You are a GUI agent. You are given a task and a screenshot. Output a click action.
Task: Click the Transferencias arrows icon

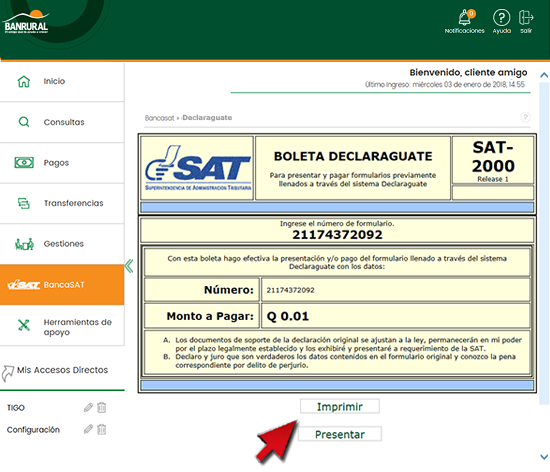point(24,203)
